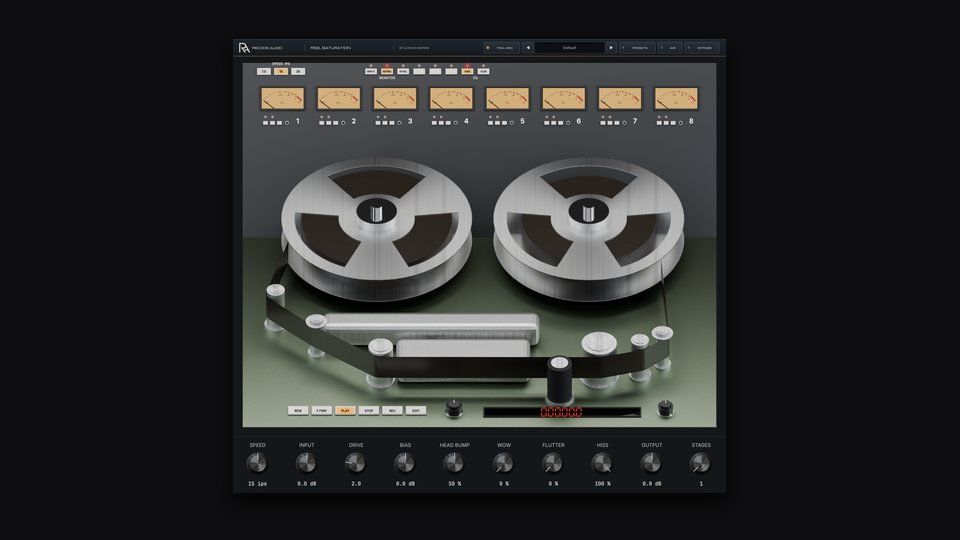Image resolution: width=960 pixels, height=540 pixels.
Task: Click the round button beside channel 1
Action: coord(287,123)
